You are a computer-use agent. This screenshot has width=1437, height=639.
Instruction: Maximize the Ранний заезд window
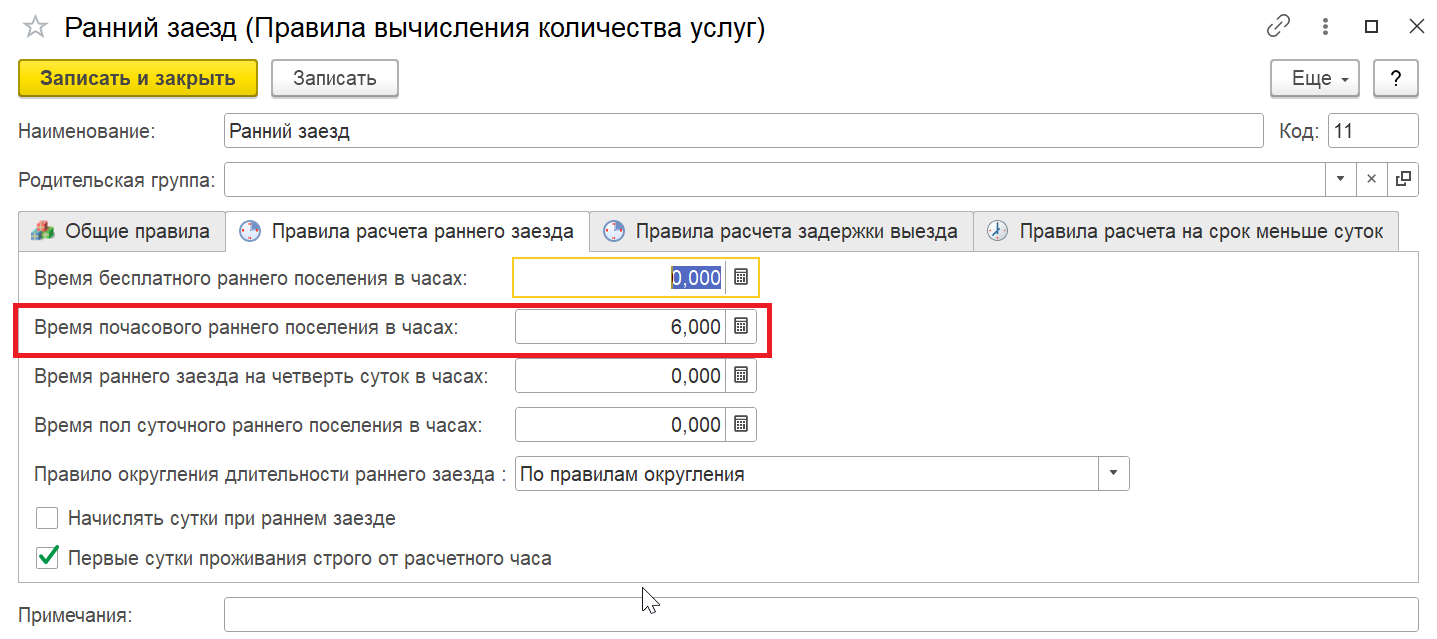point(1372,27)
